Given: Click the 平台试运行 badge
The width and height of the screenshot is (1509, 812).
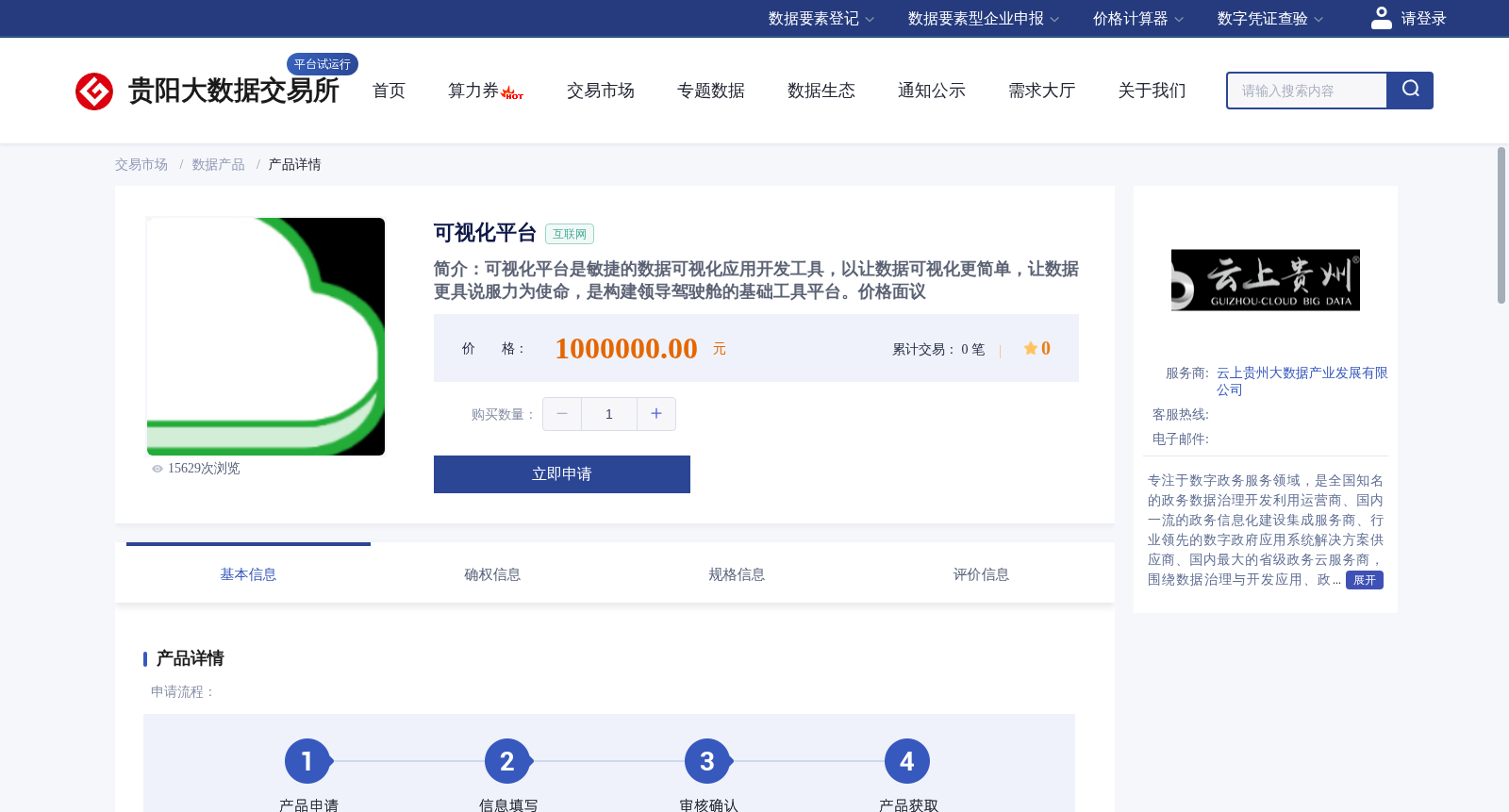Looking at the screenshot, I should click(x=323, y=64).
